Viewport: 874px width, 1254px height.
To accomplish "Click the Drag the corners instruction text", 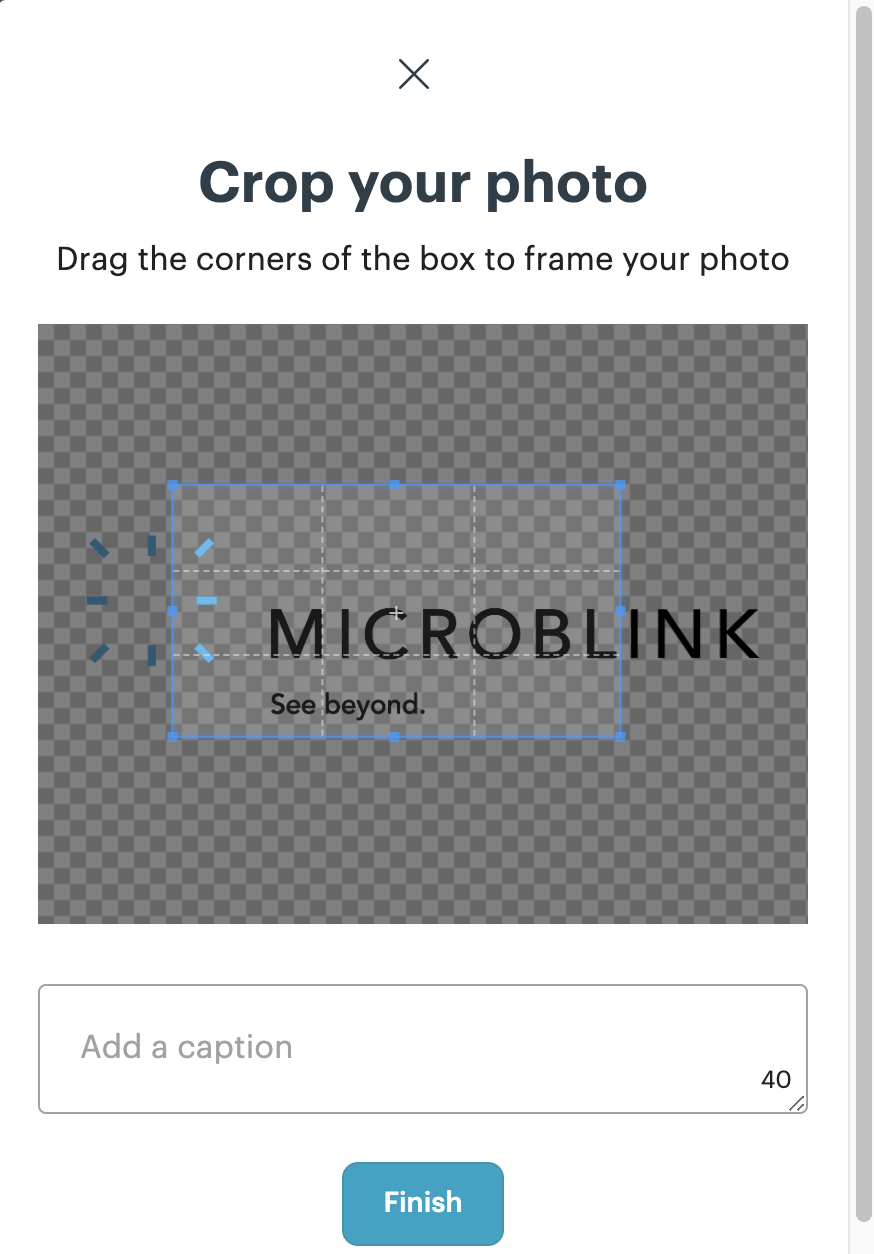I will pyautogui.click(x=423, y=259).
